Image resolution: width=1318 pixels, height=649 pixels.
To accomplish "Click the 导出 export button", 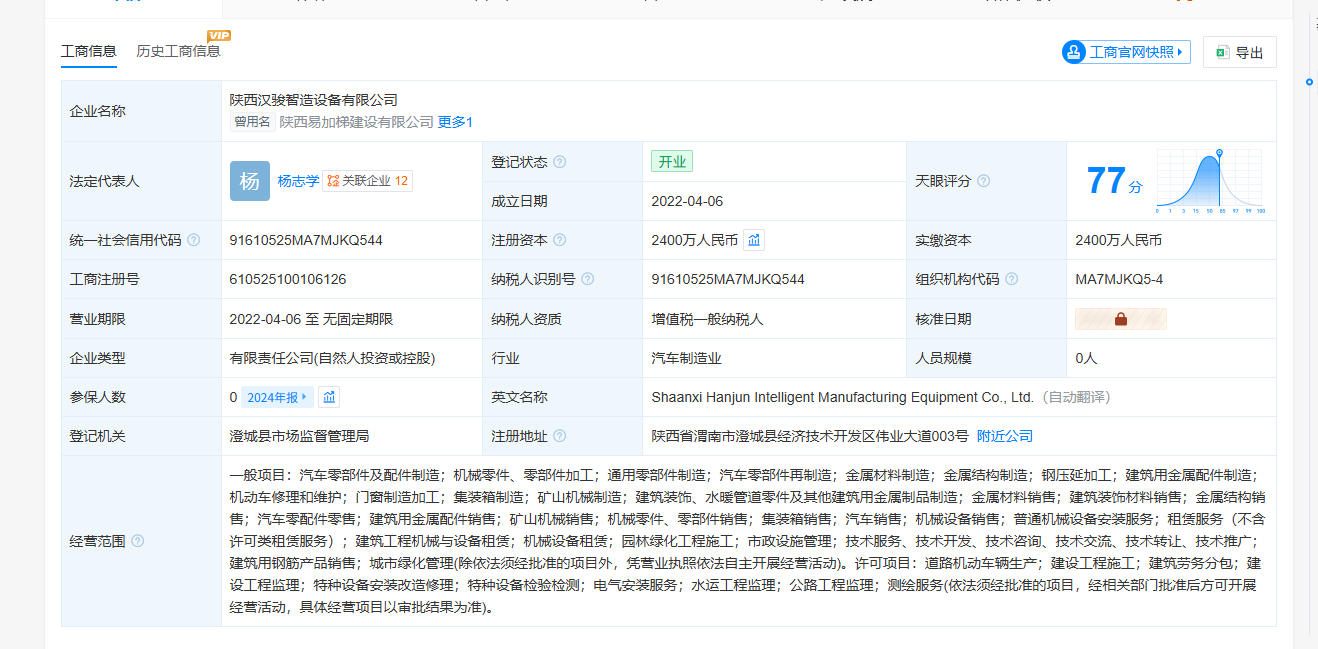I will click(1240, 53).
